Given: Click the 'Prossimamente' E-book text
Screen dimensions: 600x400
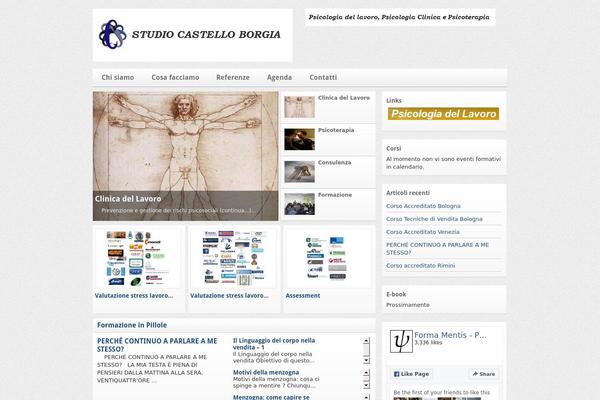Looking at the screenshot, I should click(x=408, y=305).
